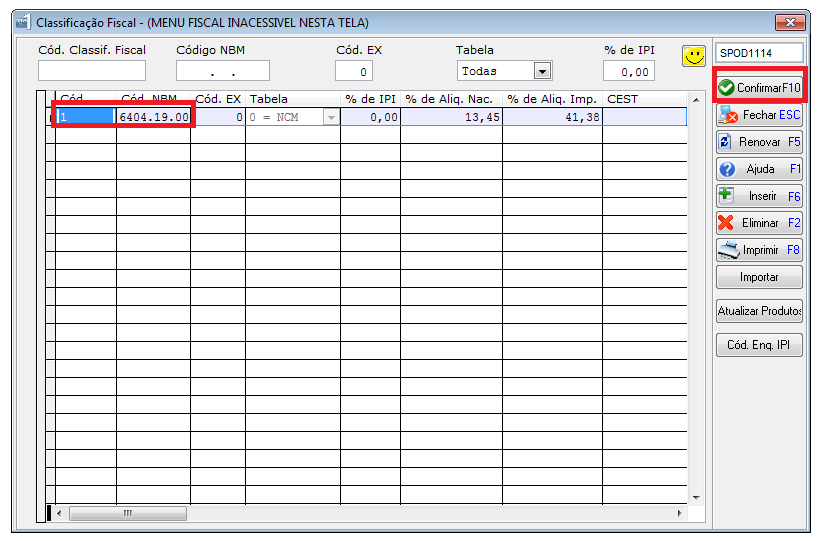The image size is (818, 541).
Task: Click the SPOD1114 code field
Action: tap(759, 53)
